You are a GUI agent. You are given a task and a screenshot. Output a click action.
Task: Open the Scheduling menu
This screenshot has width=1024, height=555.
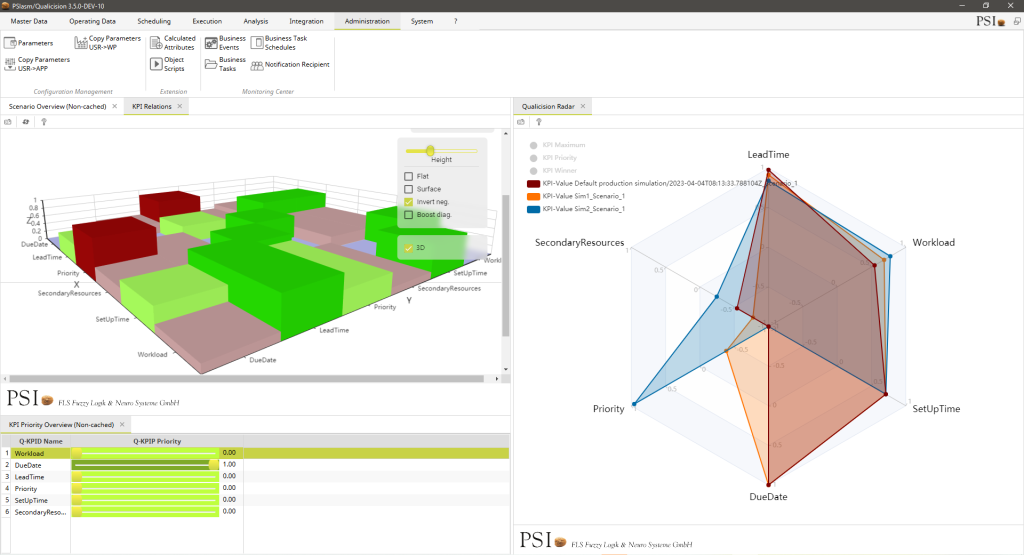[x=154, y=22]
